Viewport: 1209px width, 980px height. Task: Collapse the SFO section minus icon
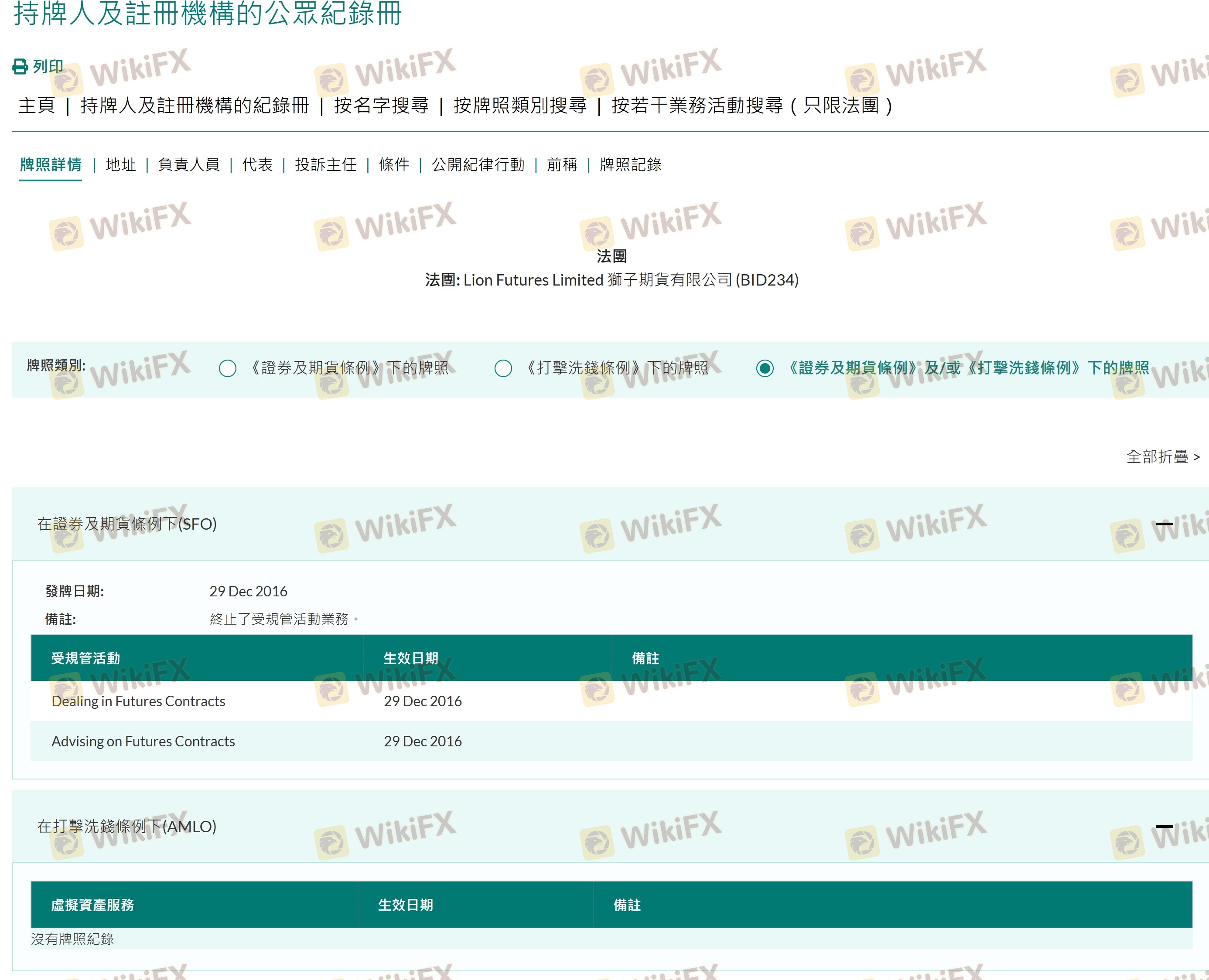coord(1164,524)
